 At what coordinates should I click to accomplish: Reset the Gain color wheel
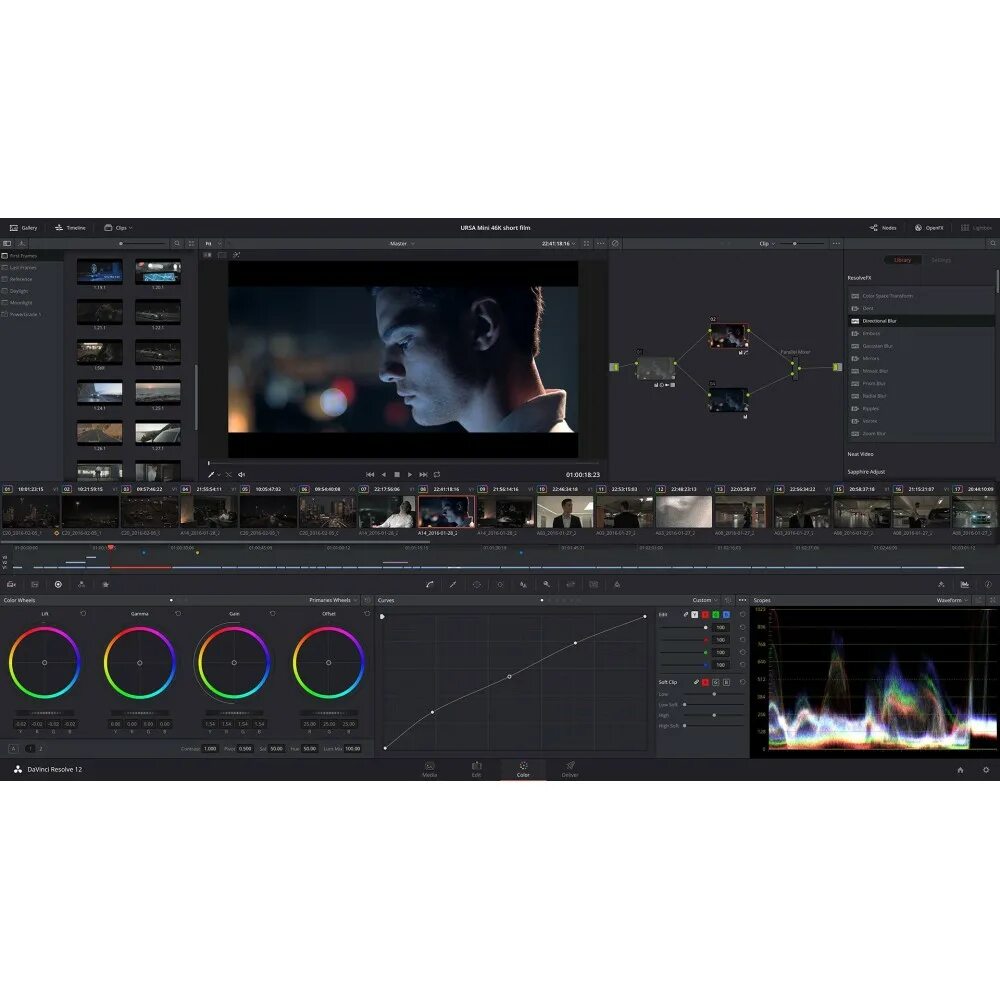[x=272, y=614]
